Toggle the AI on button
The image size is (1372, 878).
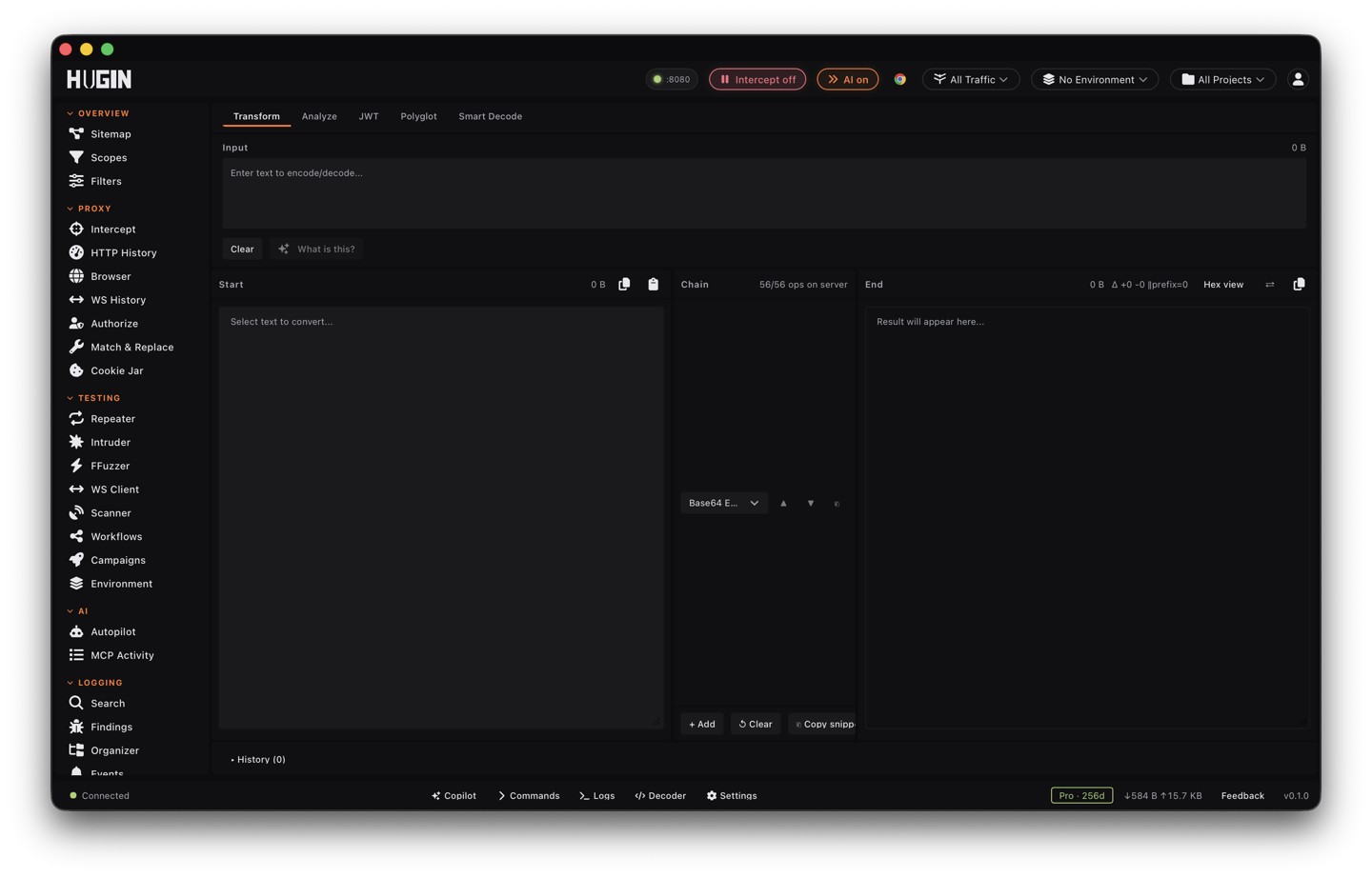848,79
